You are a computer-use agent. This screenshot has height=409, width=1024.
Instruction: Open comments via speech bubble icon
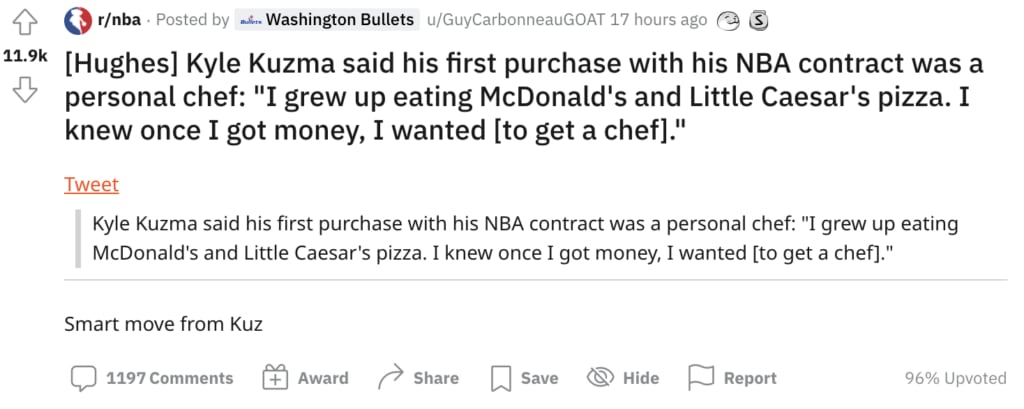tap(84, 378)
